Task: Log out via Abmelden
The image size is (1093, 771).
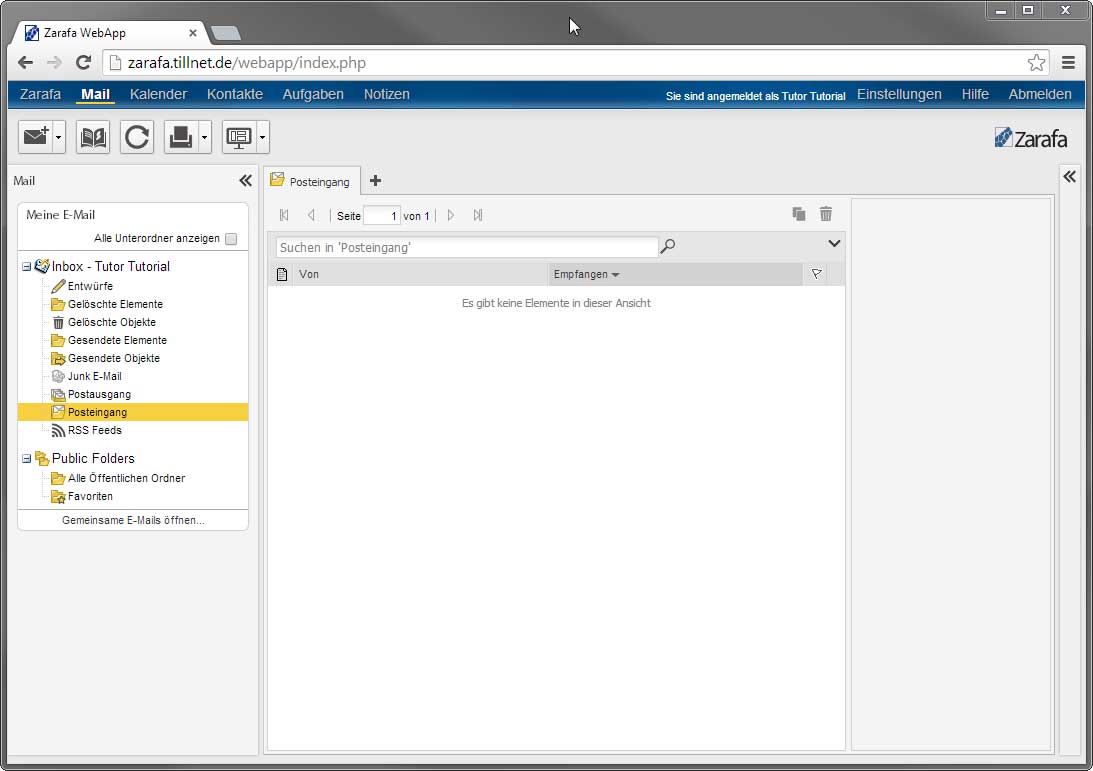Action: 1040,94
